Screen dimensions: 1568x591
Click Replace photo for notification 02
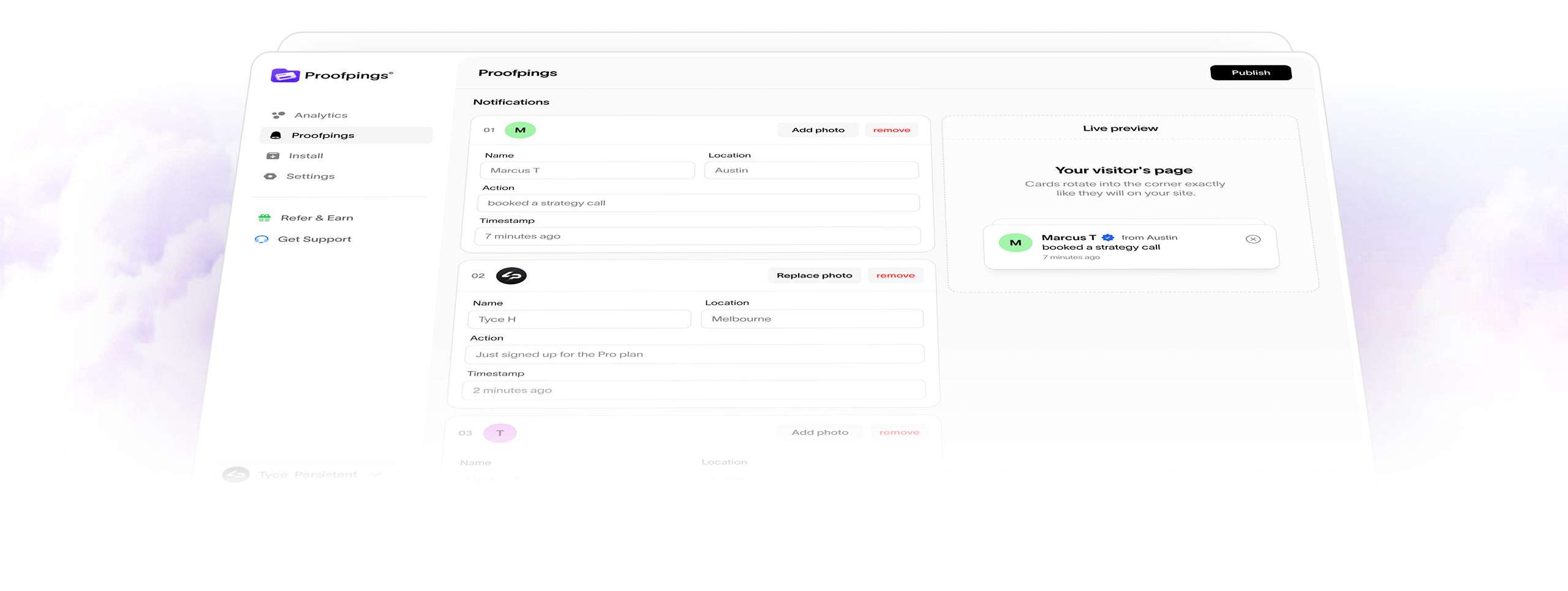(x=815, y=276)
